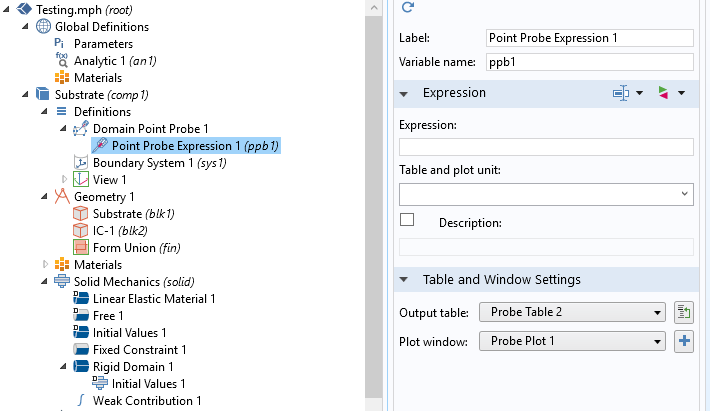Image resolution: width=710 pixels, height=411 pixels.
Task: Click the model tree vertical scrollbar
Action: [374, 200]
